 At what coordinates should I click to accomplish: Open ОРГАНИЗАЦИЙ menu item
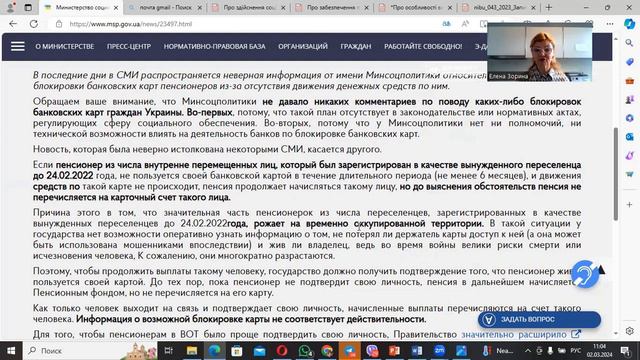[x=303, y=47]
